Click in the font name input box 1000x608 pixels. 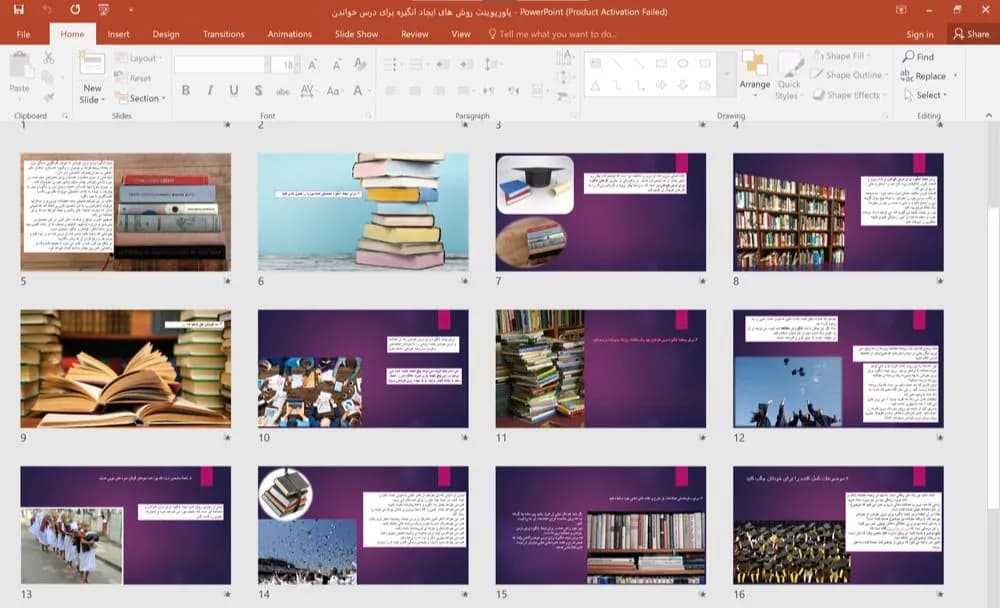(219, 64)
